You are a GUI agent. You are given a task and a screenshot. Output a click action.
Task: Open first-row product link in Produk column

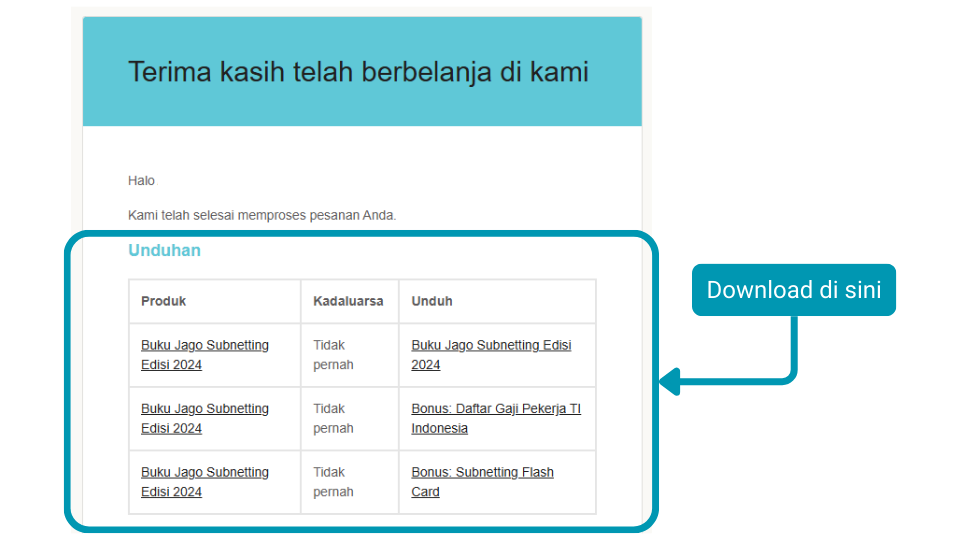[204, 355]
